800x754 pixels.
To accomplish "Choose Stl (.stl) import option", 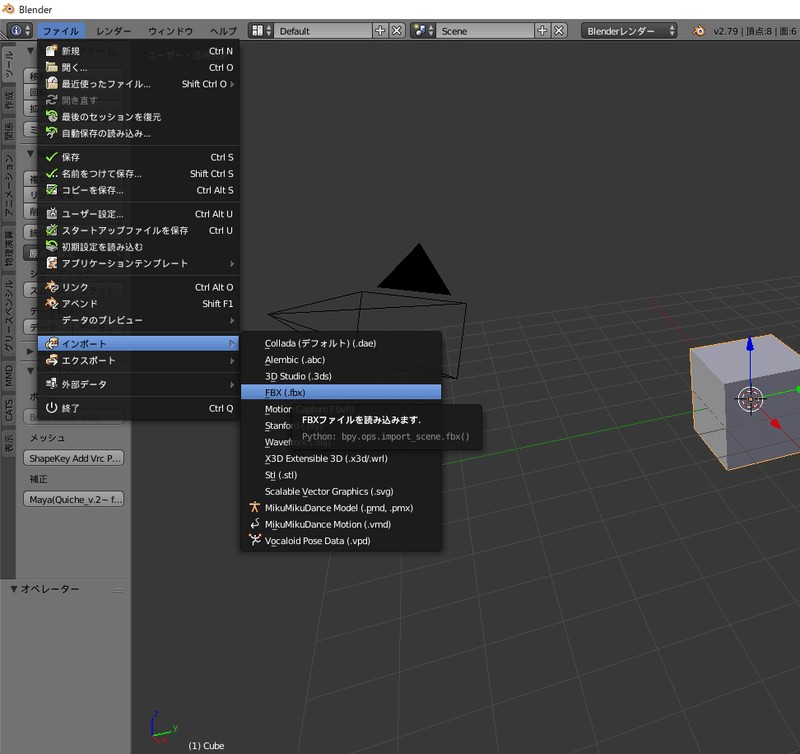I will click(x=341, y=474).
